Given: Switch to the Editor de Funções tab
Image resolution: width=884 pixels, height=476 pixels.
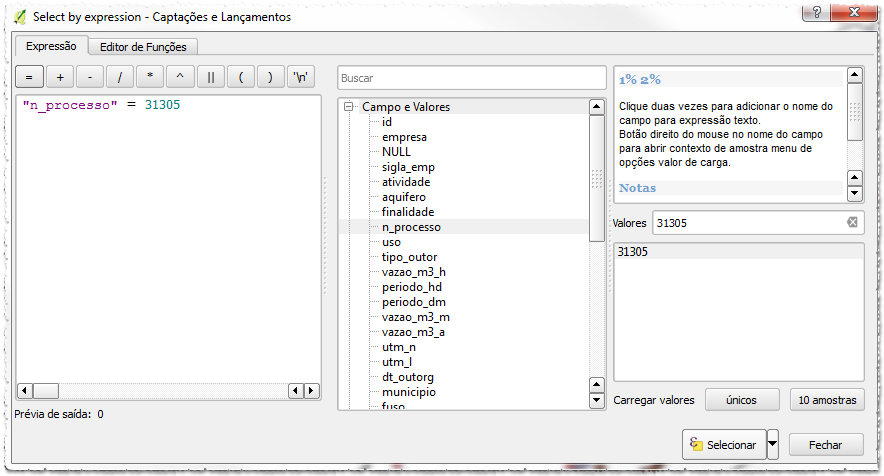Looking at the screenshot, I should click(x=142, y=47).
